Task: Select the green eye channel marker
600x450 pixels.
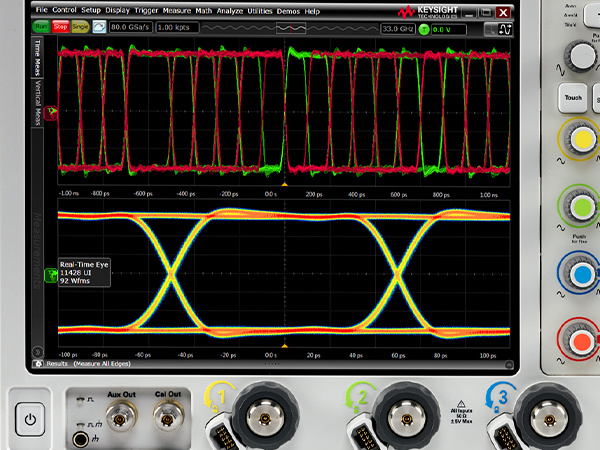Action: click(x=51, y=275)
